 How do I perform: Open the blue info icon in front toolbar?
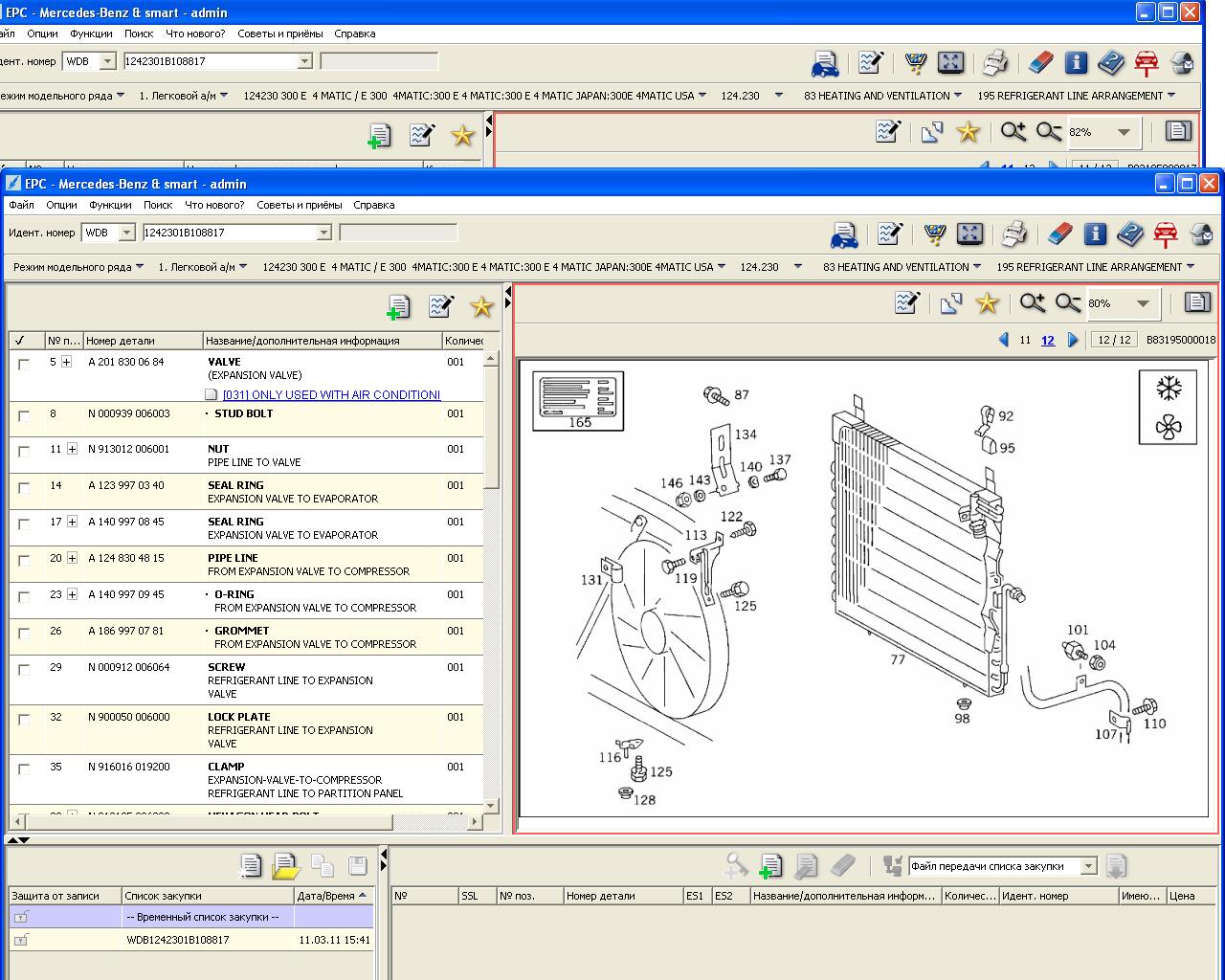(1095, 234)
